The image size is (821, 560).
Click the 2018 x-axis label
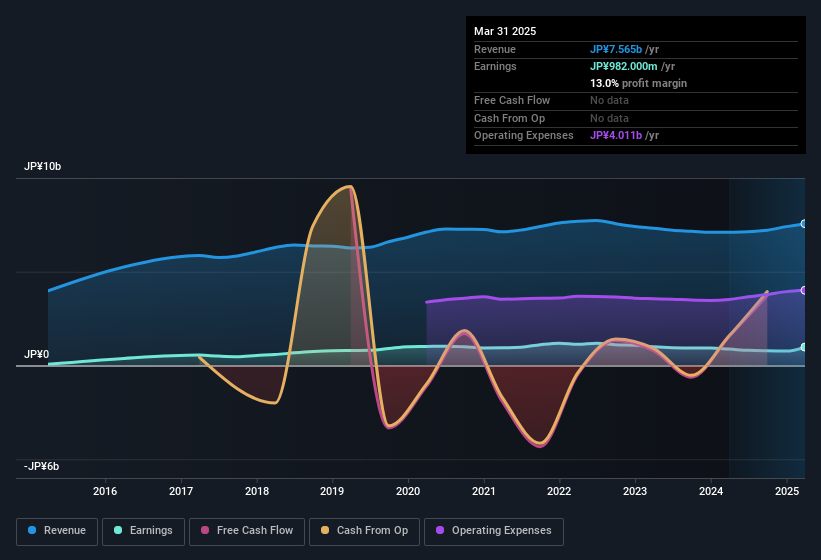(x=257, y=491)
